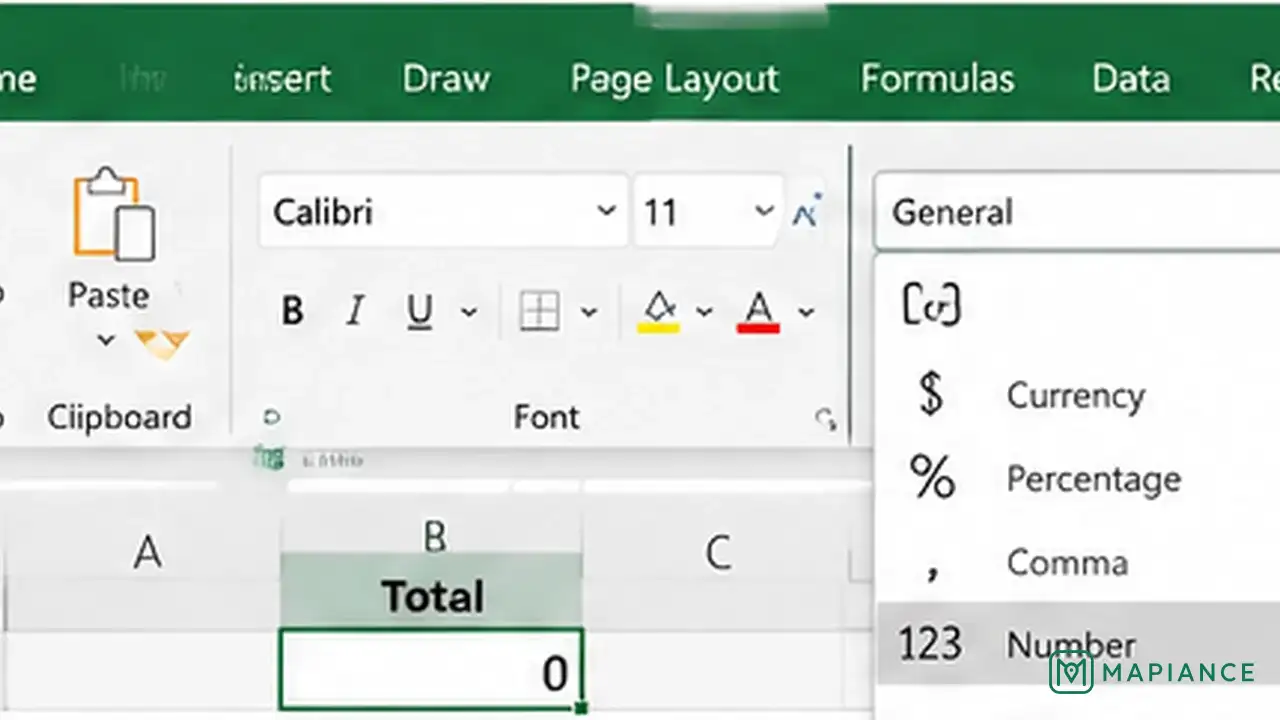Open the font color dropdown arrow

pyautogui.click(x=805, y=312)
